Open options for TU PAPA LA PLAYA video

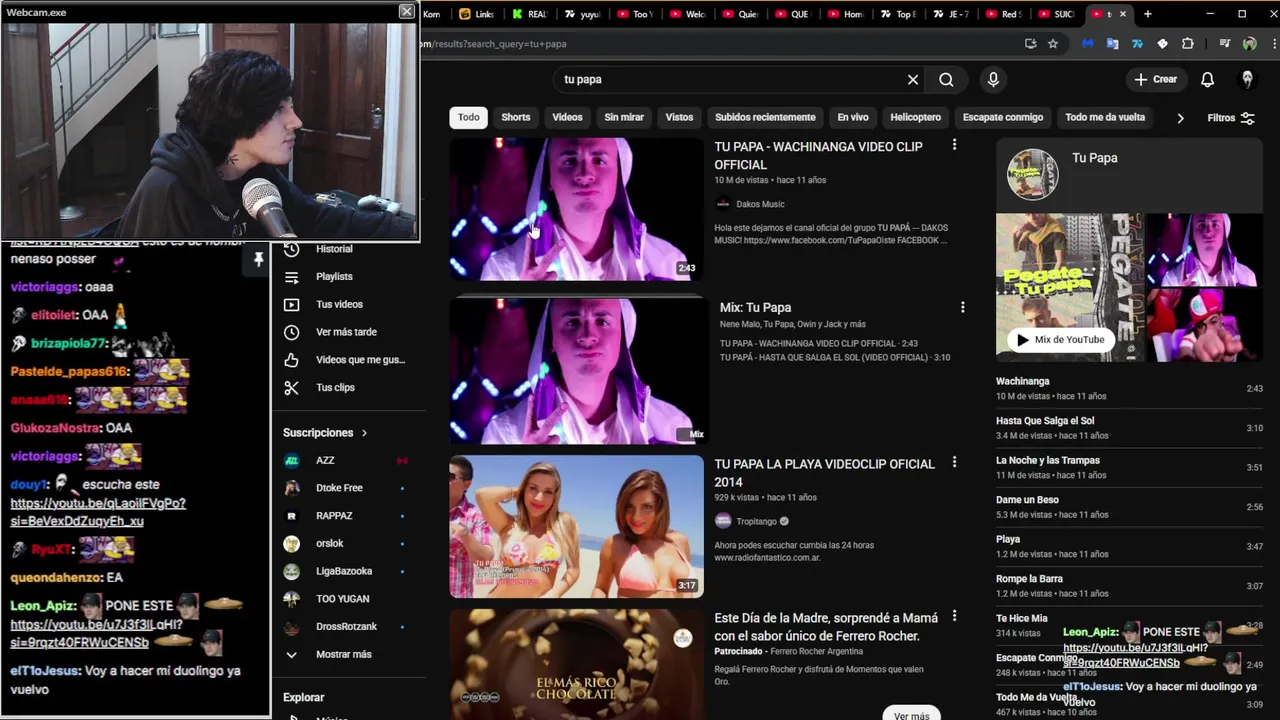[954, 462]
